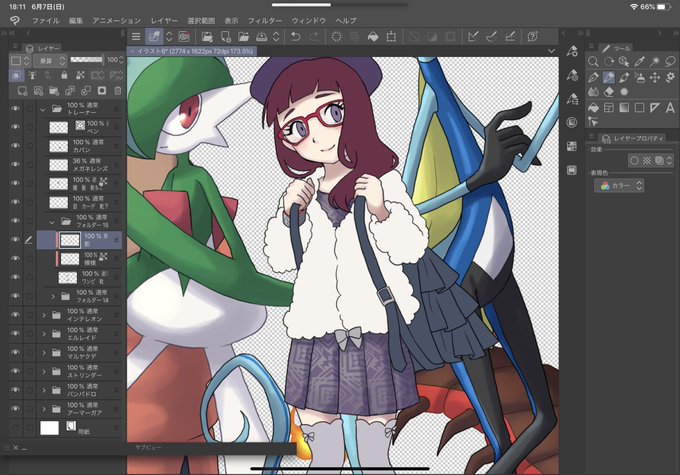Collapse the フォルダー 15 folder

(x=52, y=222)
